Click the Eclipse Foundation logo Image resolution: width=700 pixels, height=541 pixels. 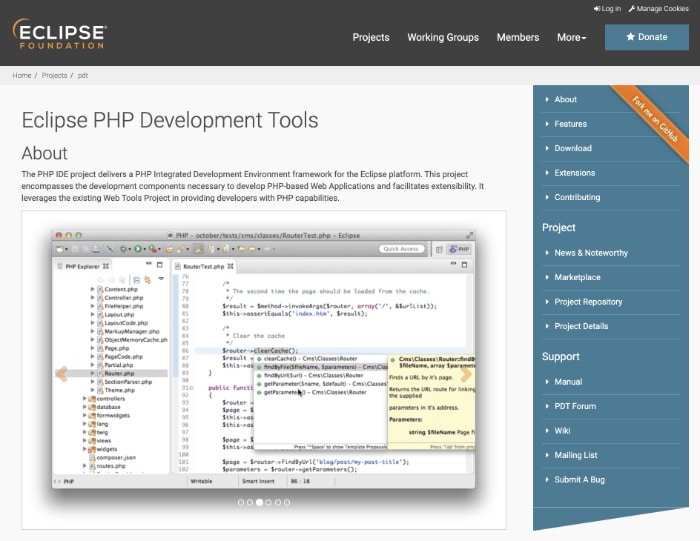tap(59, 33)
